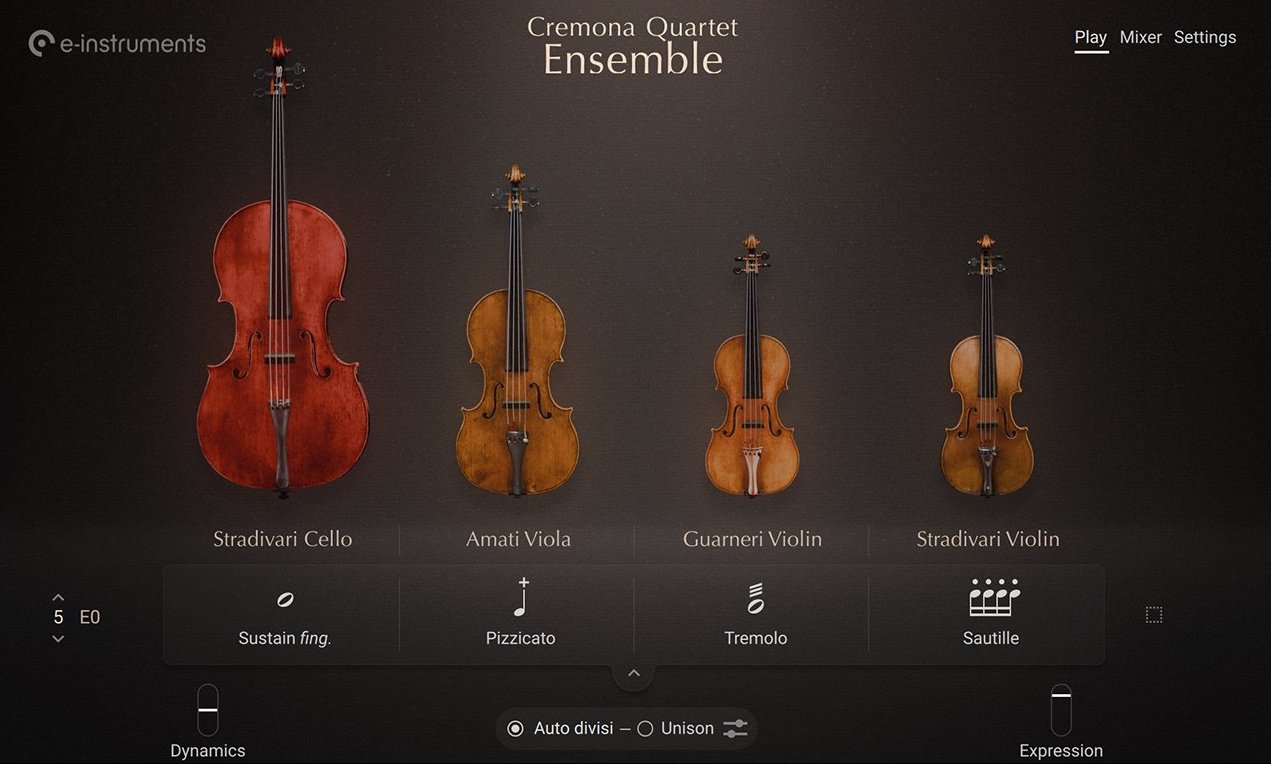Image resolution: width=1271 pixels, height=764 pixels.
Task: Click the Guarneri Violin label
Action: (x=752, y=539)
